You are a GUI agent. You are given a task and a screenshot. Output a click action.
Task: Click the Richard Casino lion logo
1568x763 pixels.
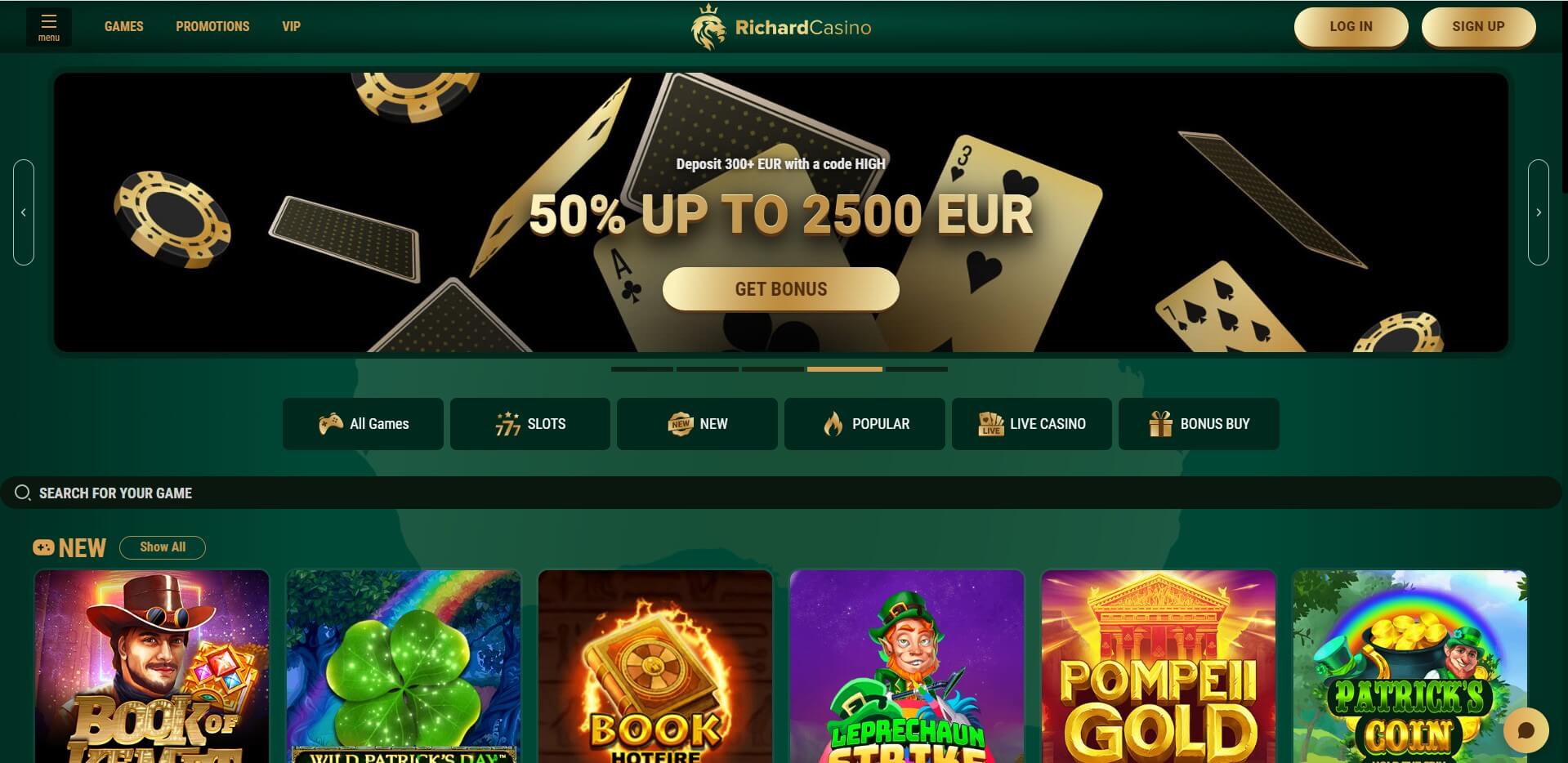pos(708,27)
